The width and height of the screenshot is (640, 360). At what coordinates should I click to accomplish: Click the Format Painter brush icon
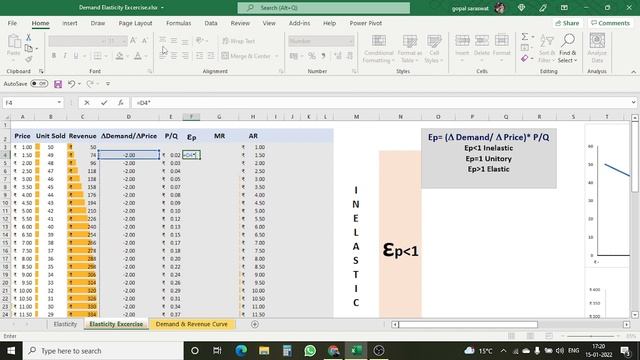(x=28, y=59)
